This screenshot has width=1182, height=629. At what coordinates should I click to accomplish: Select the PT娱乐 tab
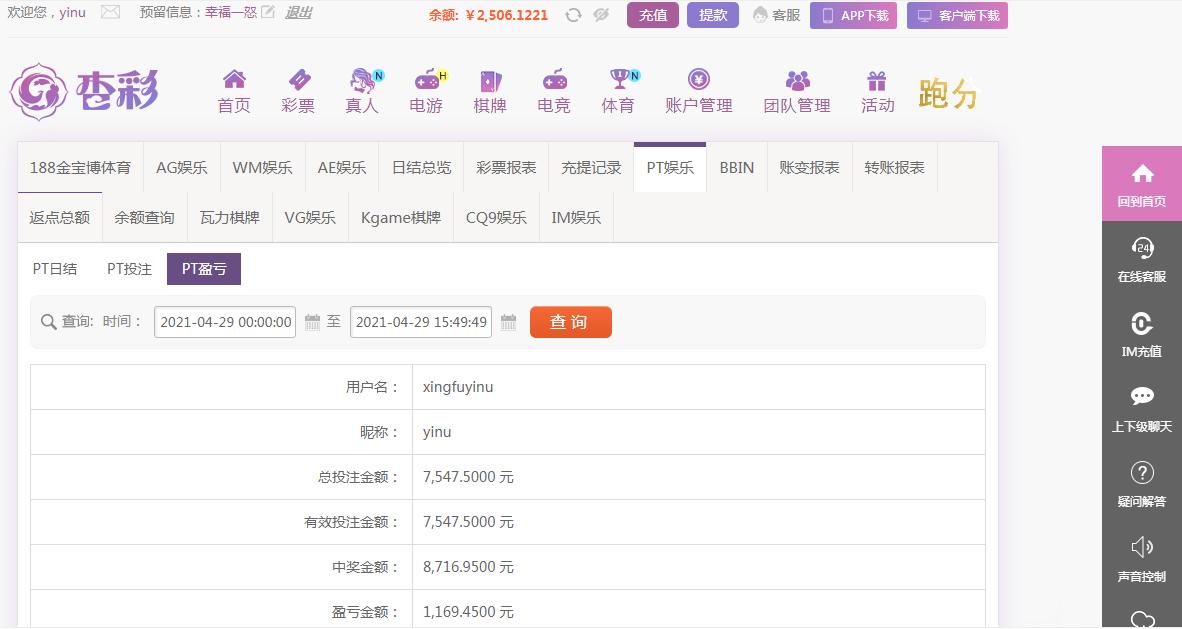coord(670,167)
